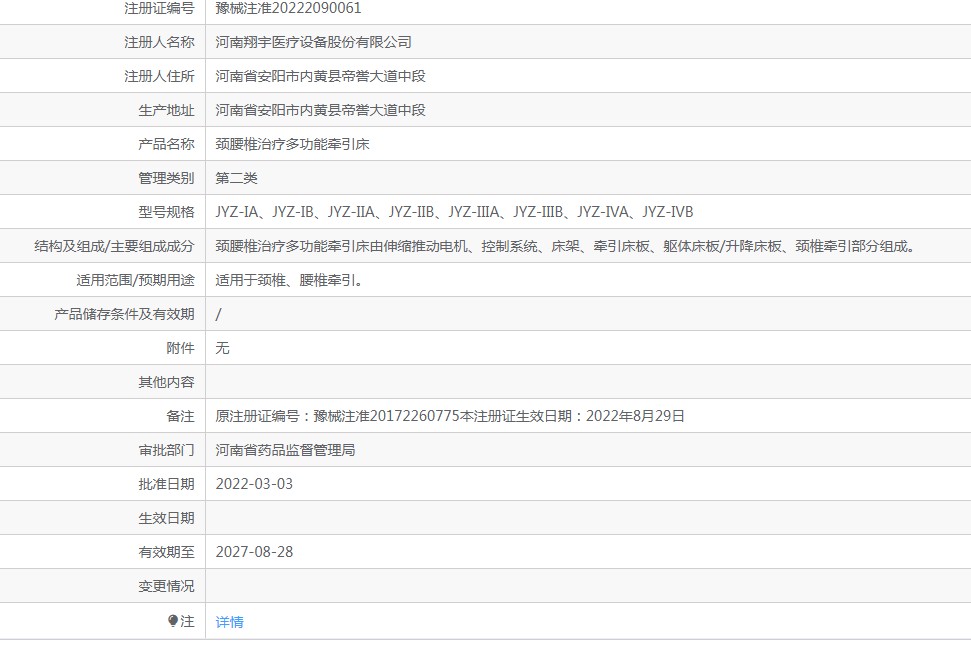Click the 批准日期 label
The height and width of the screenshot is (649, 971).
166,484
